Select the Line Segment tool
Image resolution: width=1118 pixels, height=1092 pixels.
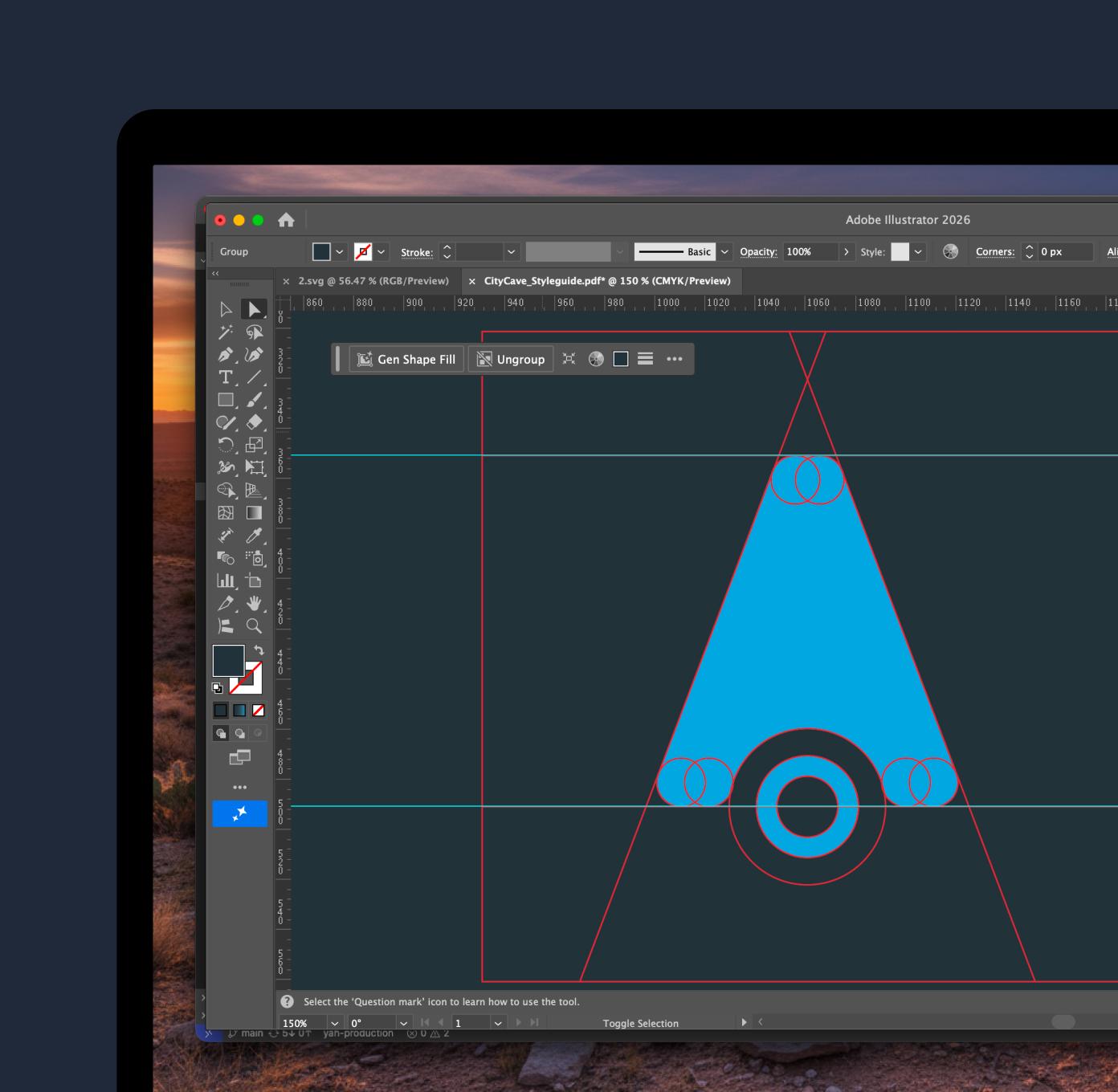pyautogui.click(x=254, y=377)
